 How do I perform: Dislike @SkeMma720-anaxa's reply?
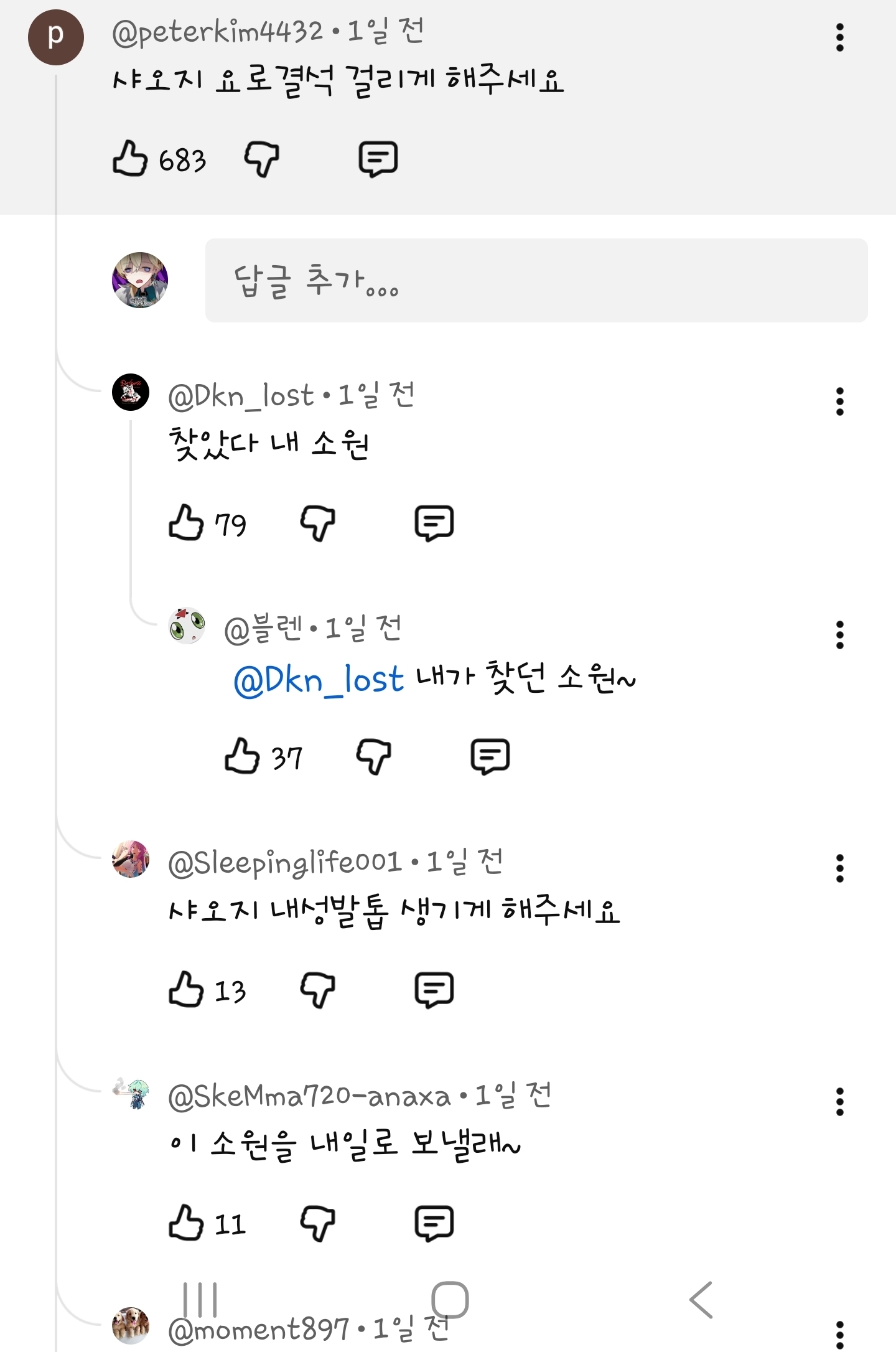[x=317, y=1223]
